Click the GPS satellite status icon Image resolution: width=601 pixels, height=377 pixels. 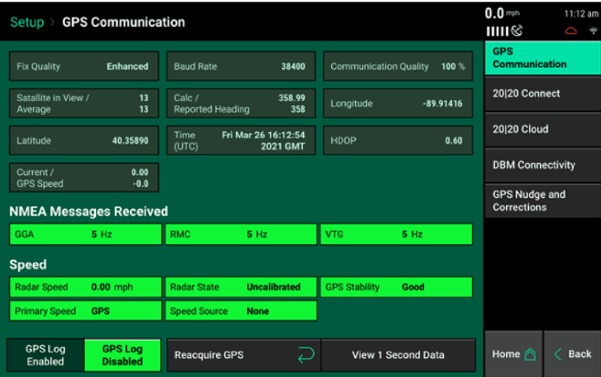(x=517, y=30)
